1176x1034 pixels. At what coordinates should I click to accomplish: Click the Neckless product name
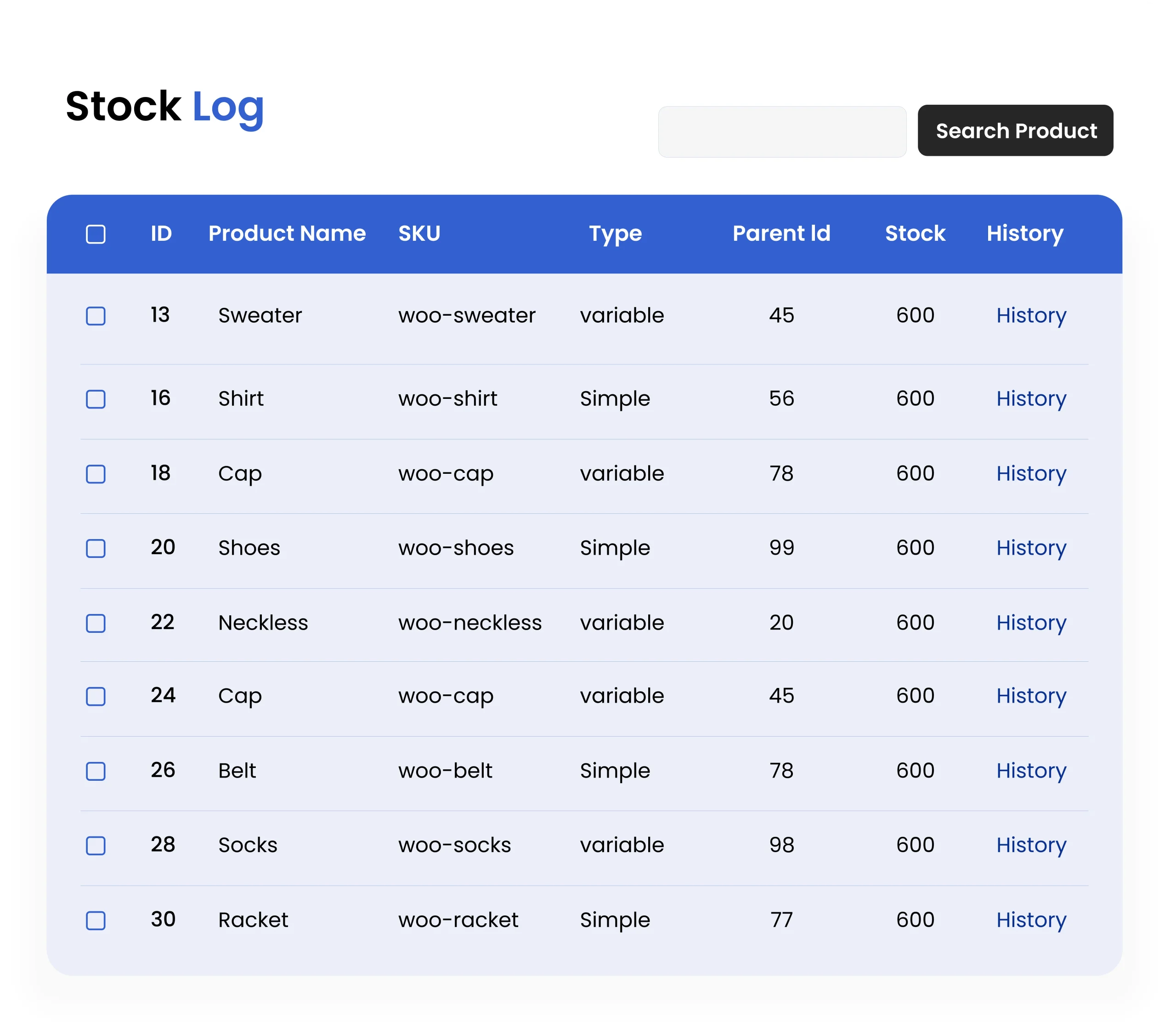coord(263,622)
